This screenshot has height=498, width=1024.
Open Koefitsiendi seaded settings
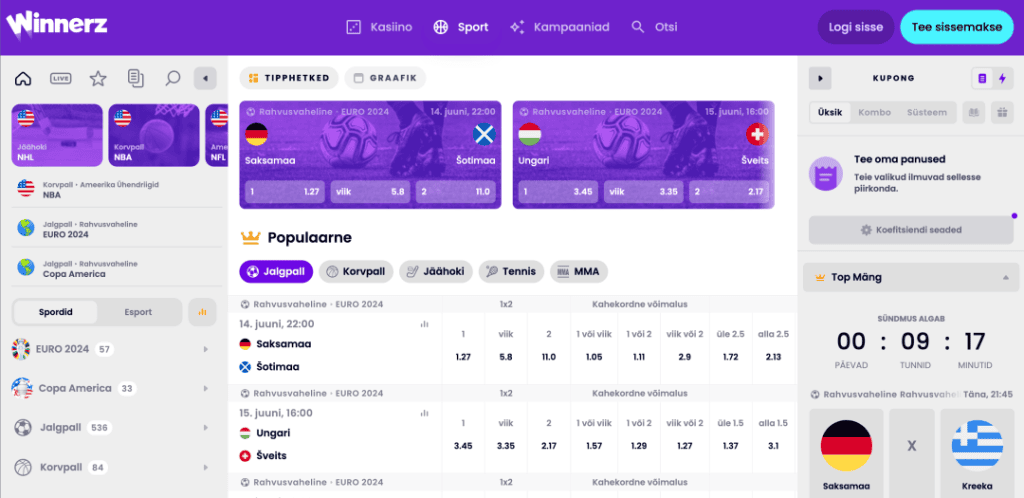(911, 230)
